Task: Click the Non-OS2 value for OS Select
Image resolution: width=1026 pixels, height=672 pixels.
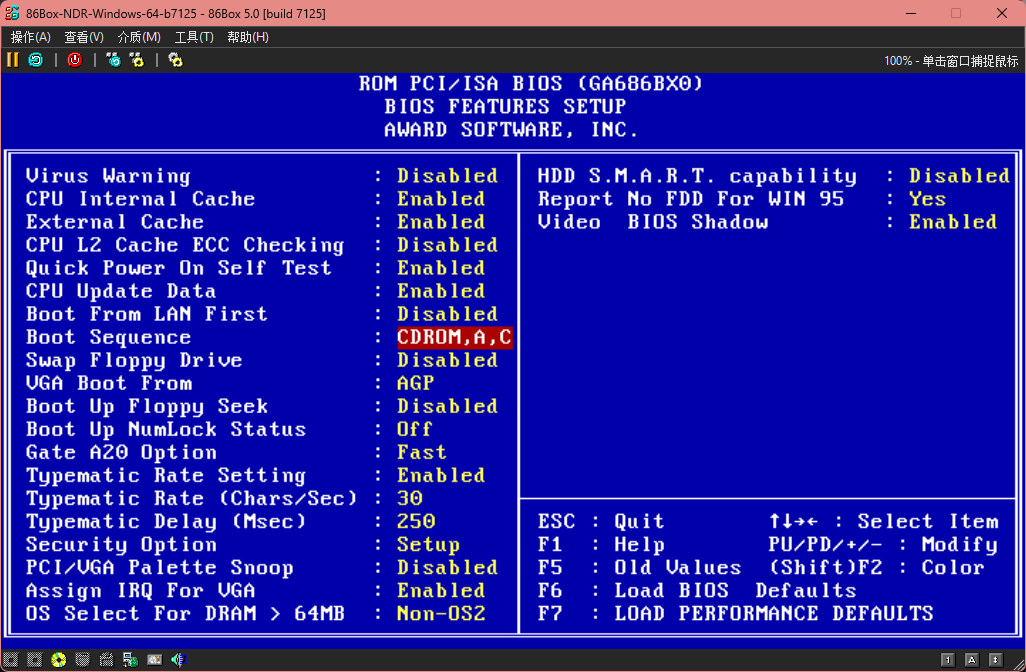Action: (441, 614)
